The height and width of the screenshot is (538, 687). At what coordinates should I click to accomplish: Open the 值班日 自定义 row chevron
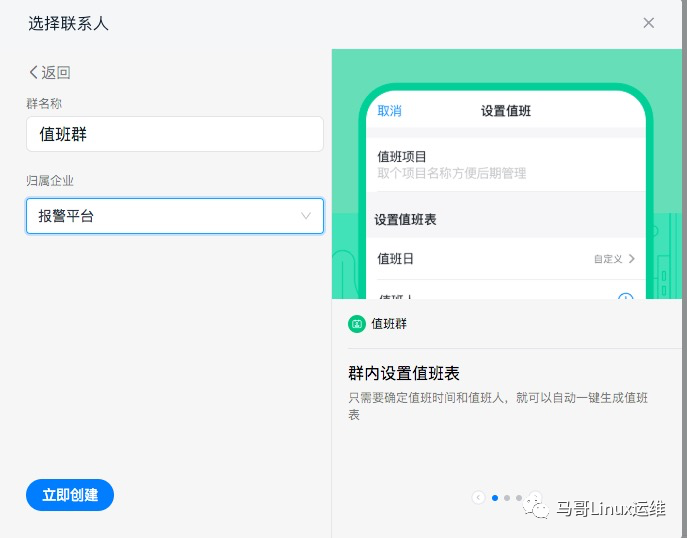pyautogui.click(x=631, y=258)
